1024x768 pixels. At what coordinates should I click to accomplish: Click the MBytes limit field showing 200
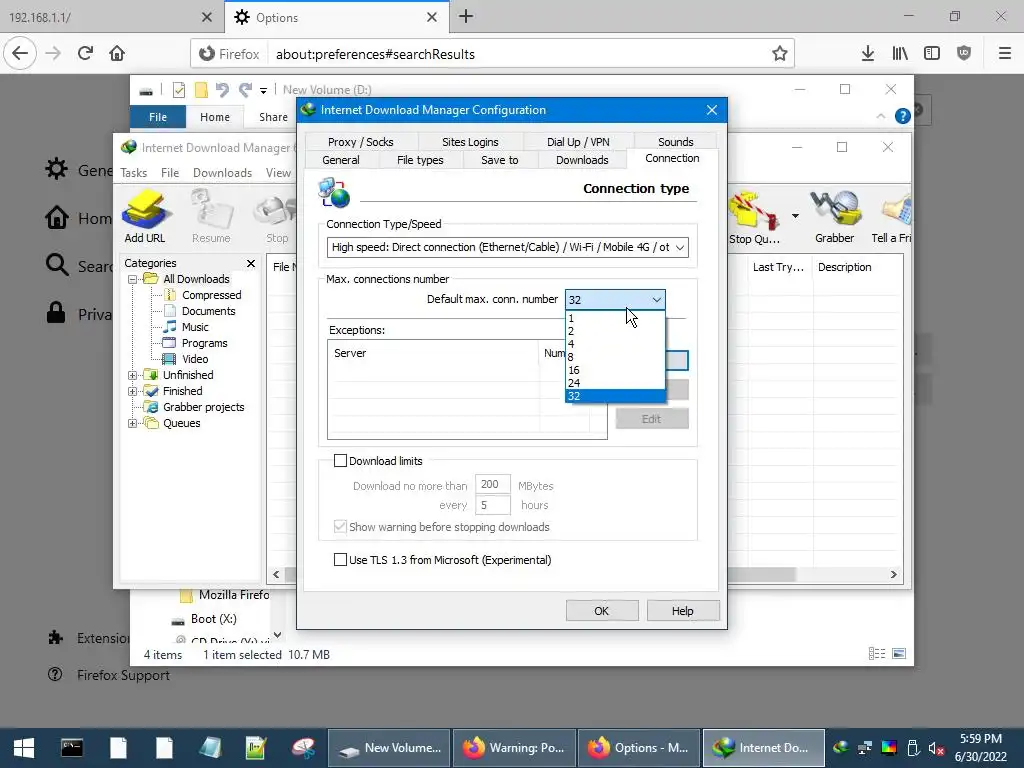(492, 485)
